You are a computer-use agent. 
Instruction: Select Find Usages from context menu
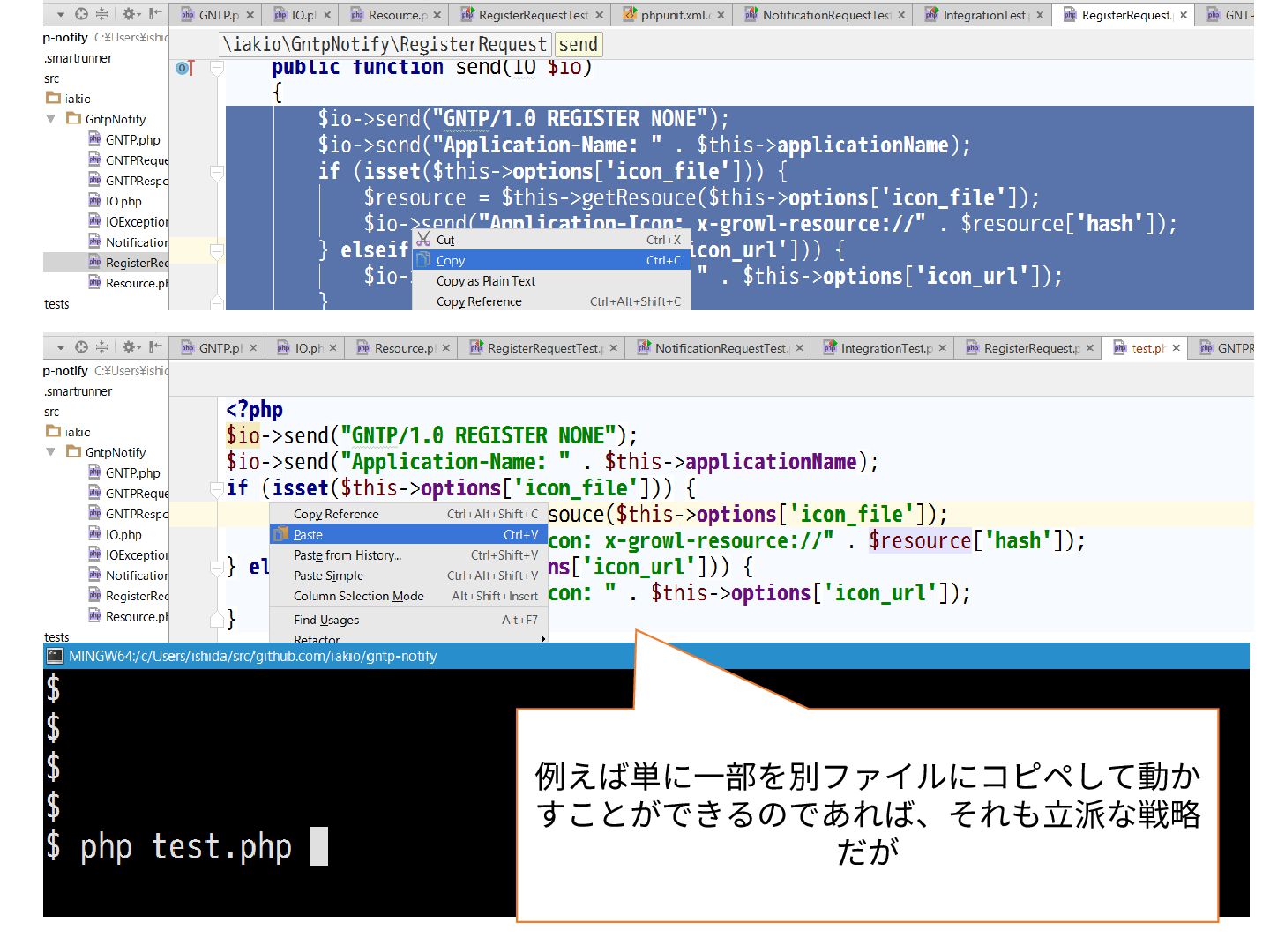[x=408, y=620]
